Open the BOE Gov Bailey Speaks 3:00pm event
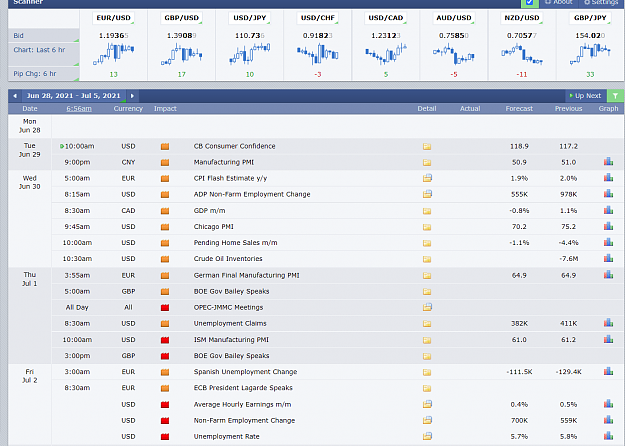Viewport: 625px width, 446px height. tap(232, 356)
